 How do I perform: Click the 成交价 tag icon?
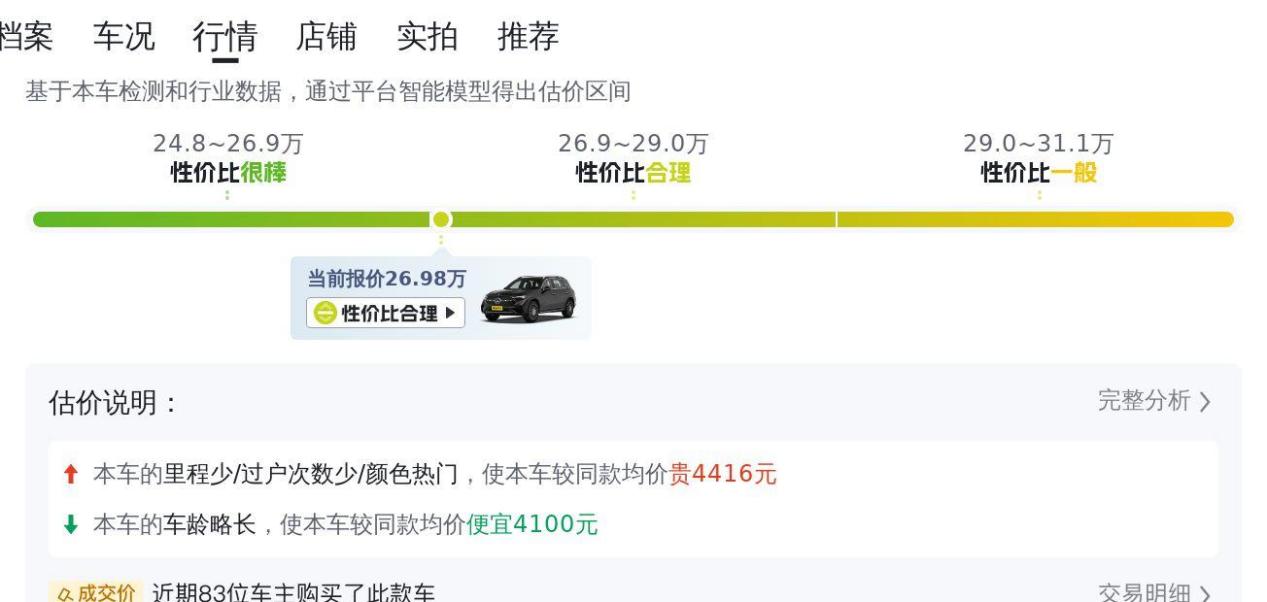pos(96,593)
